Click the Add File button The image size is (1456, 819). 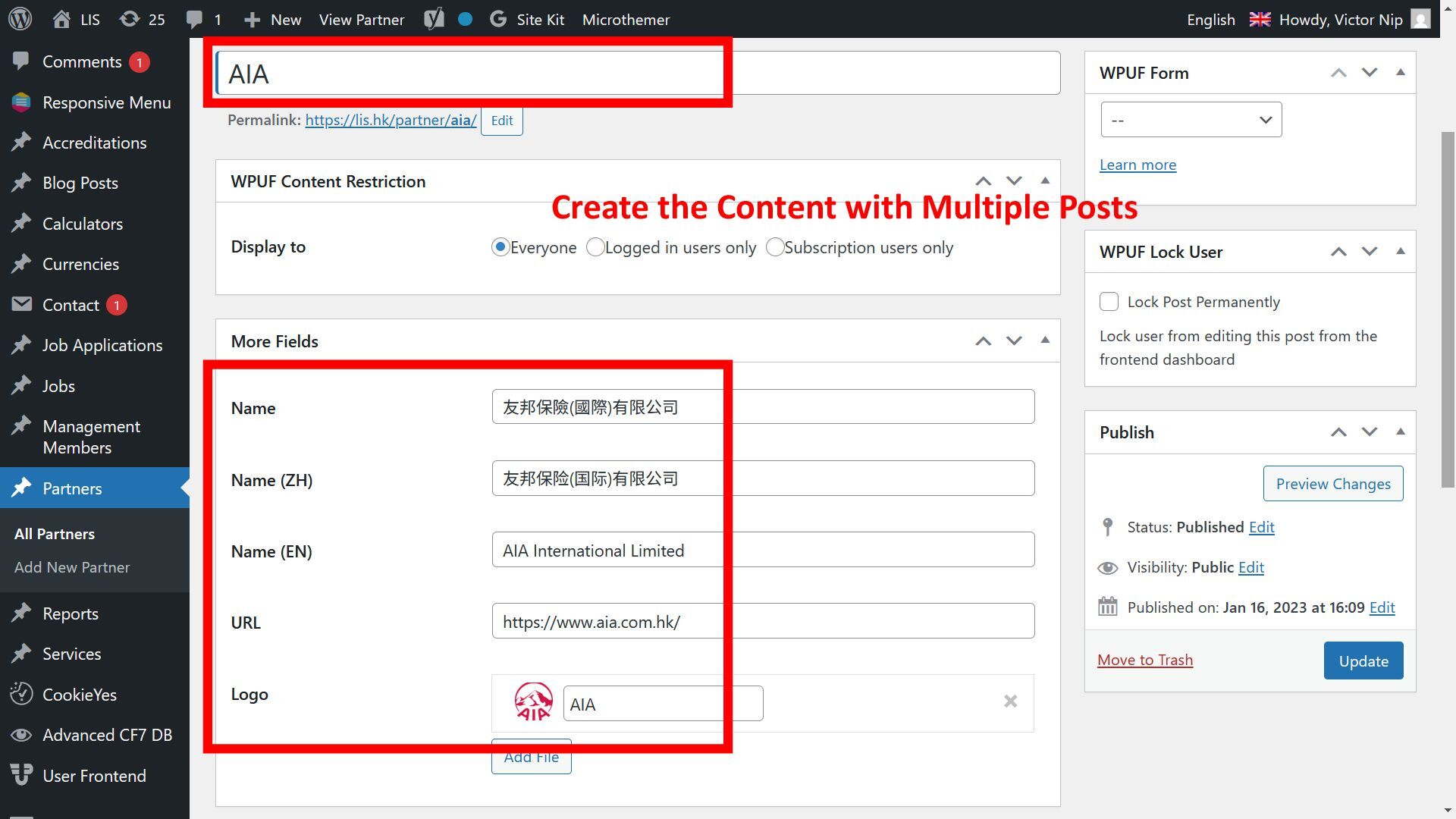tap(531, 757)
